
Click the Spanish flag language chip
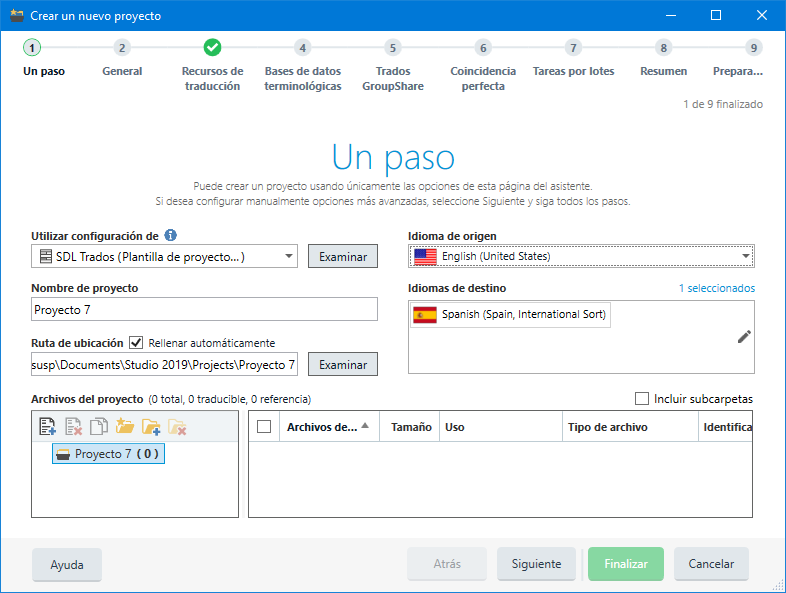[x=510, y=315]
